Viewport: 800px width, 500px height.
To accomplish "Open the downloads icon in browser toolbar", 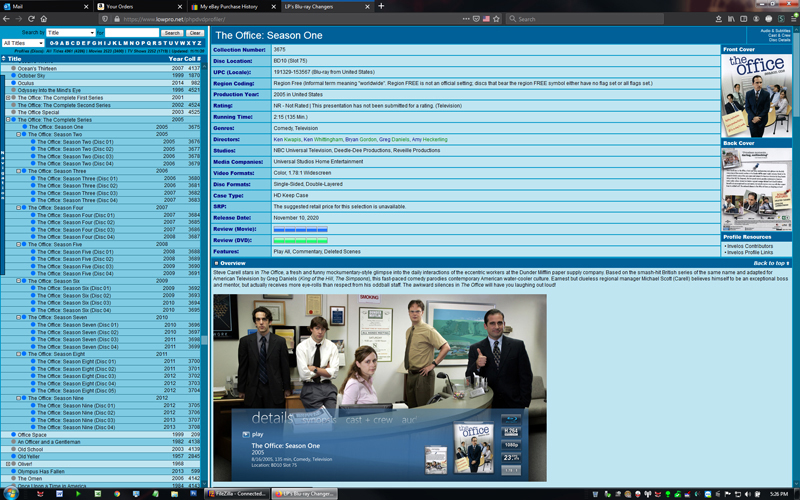I will point(718,19).
